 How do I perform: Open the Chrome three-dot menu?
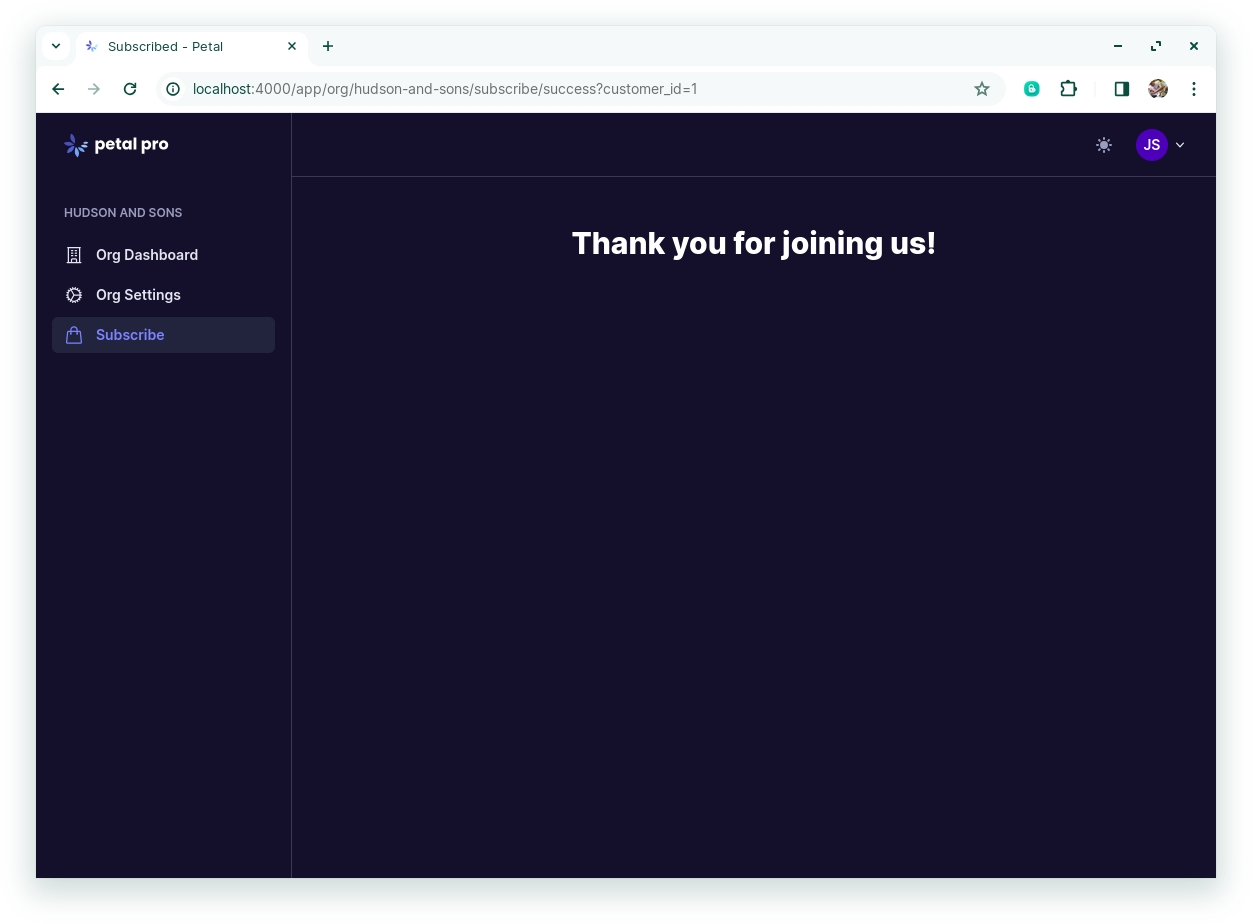tap(1193, 89)
